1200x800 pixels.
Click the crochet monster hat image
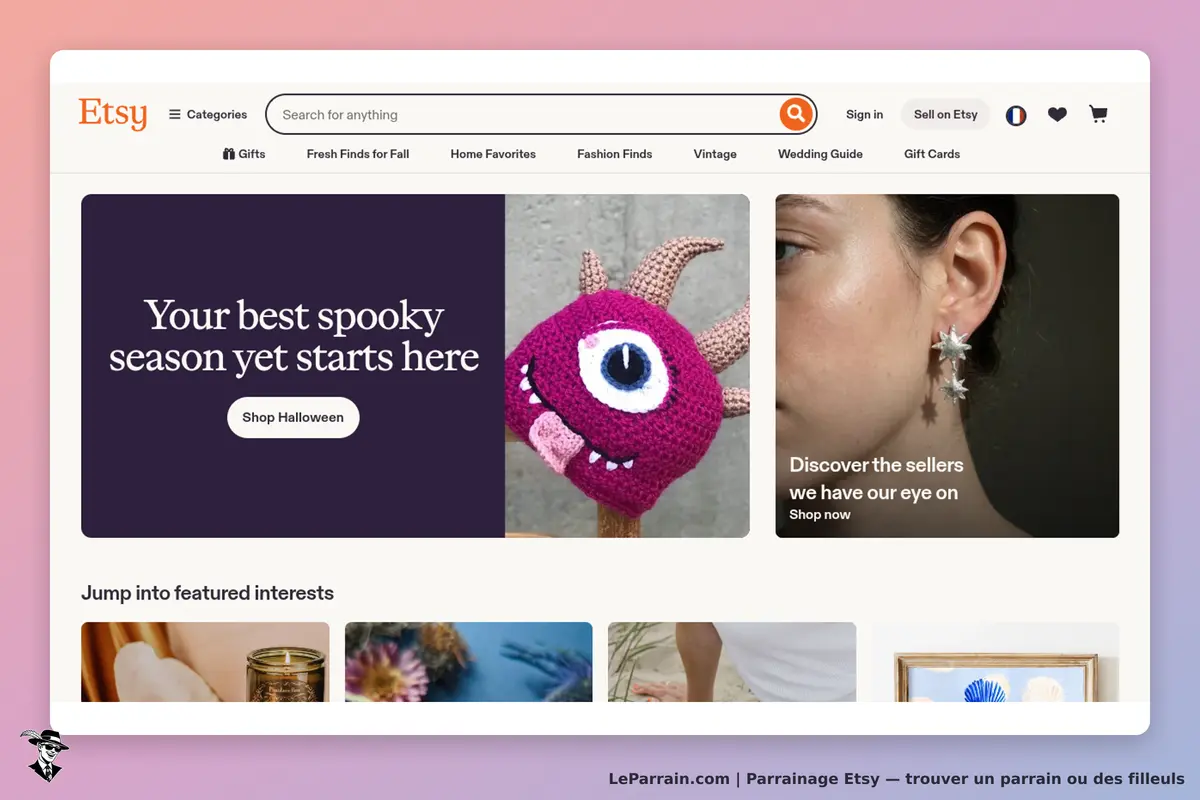[627, 366]
